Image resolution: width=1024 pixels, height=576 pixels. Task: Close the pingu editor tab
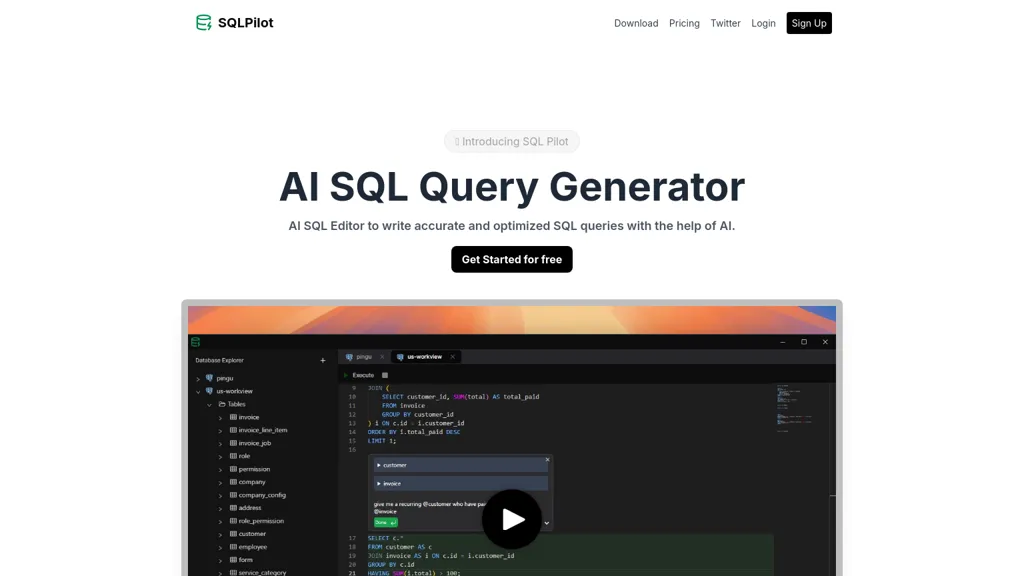click(382, 357)
